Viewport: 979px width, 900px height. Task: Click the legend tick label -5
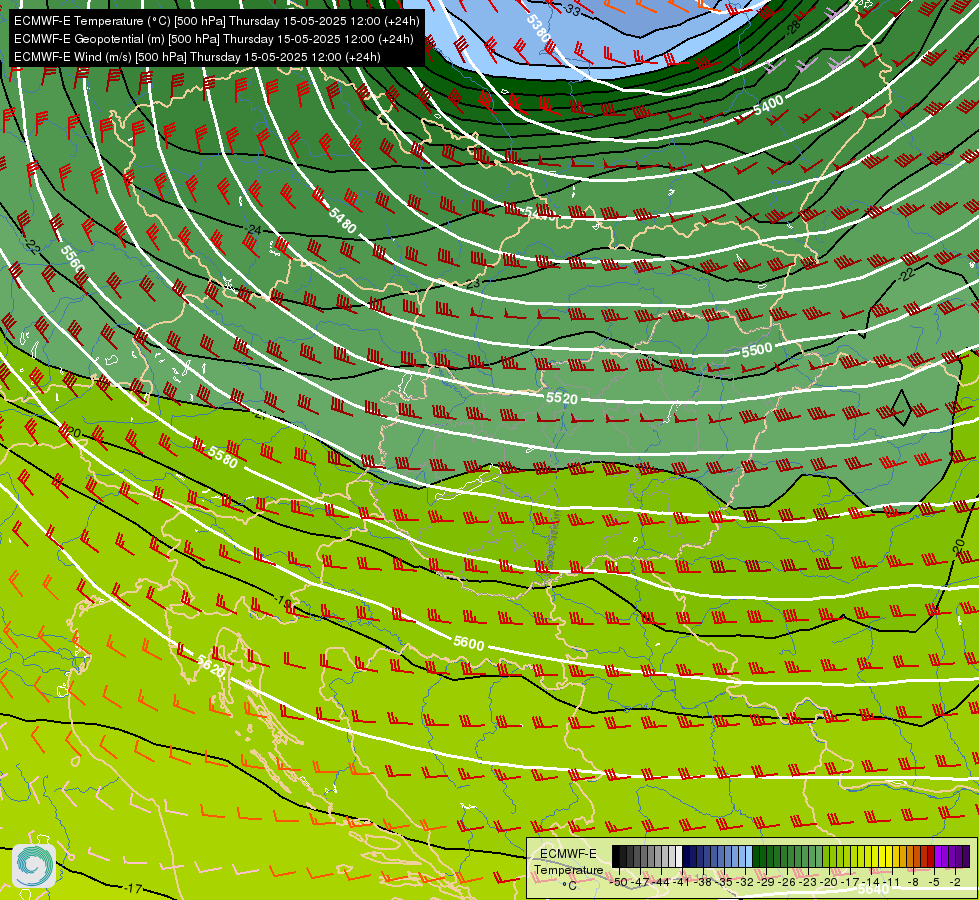pyautogui.click(x=934, y=882)
